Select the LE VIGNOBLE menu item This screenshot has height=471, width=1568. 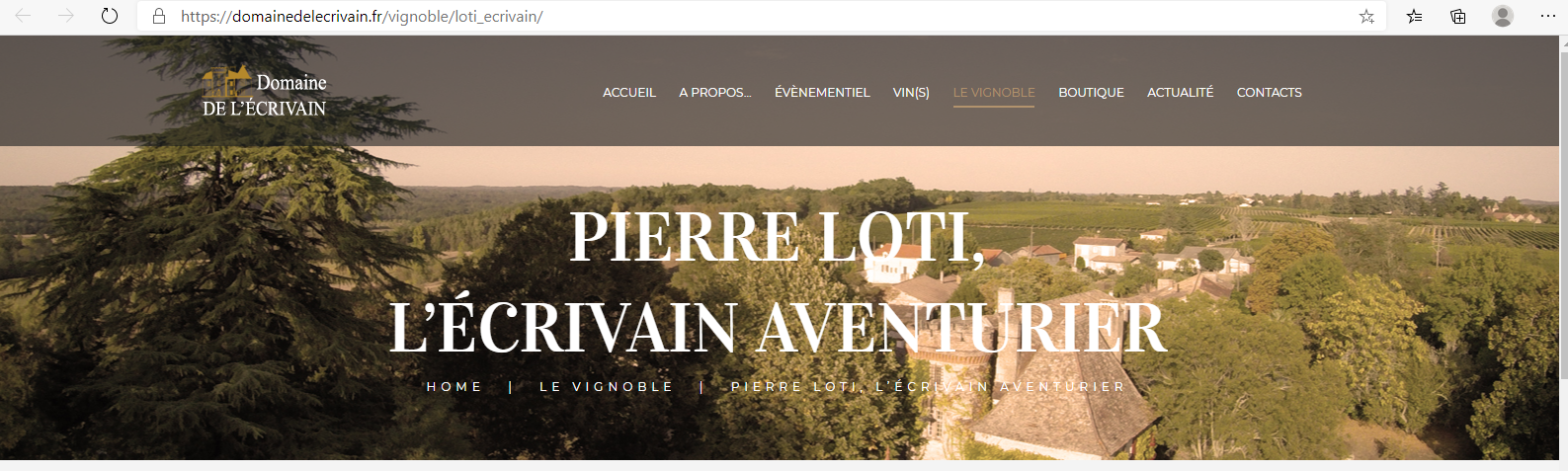[x=994, y=92]
